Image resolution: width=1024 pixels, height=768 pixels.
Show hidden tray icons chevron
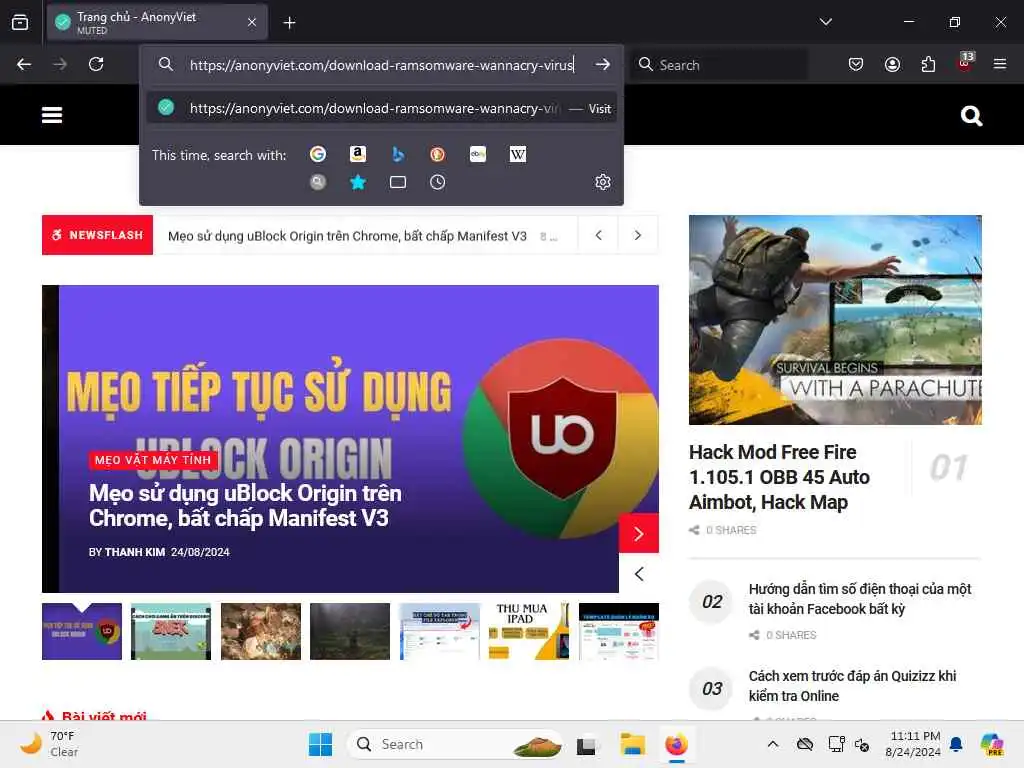(x=773, y=744)
